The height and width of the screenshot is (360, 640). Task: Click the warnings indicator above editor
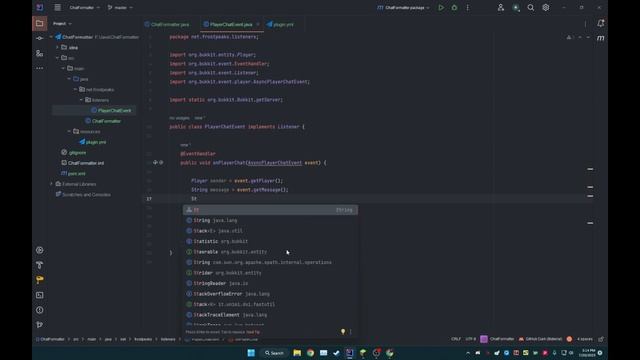coord(569,38)
